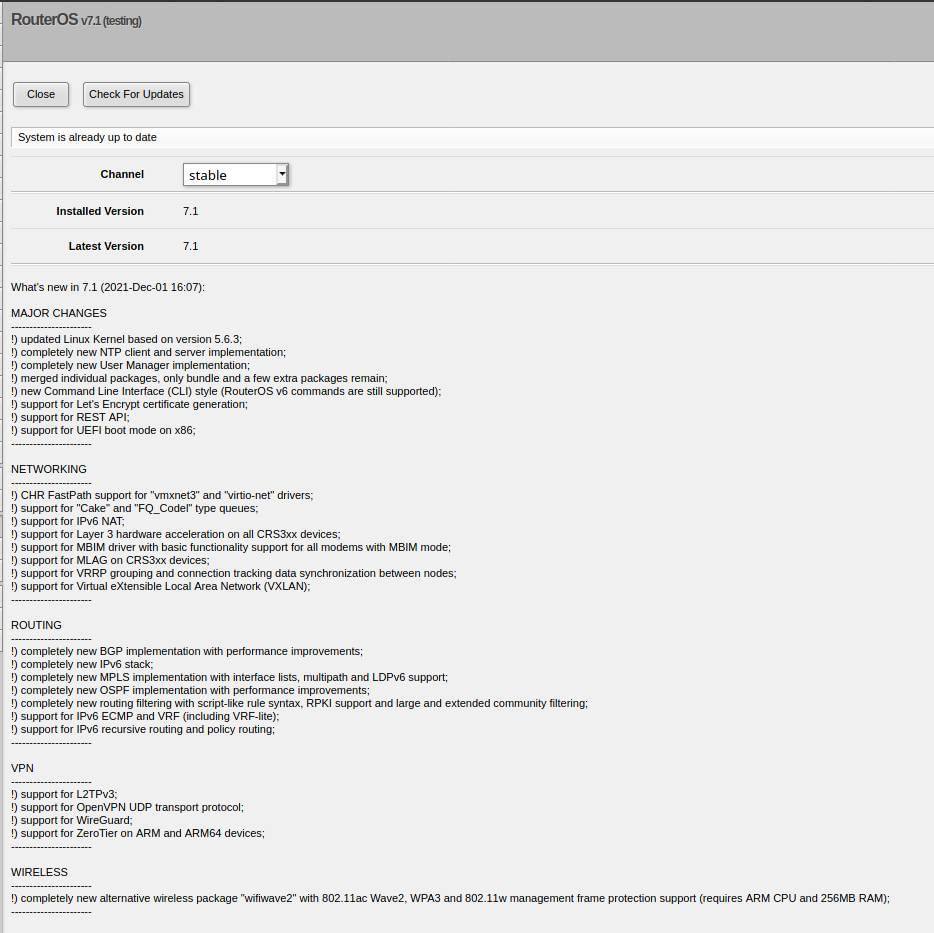Click line about IPv6 NAT support
Image resolution: width=934 pixels, height=933 pixels.
point(68,521)
